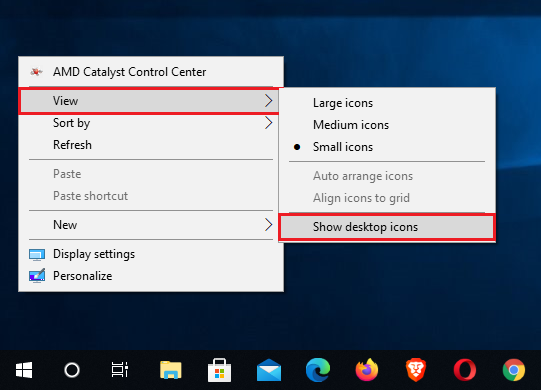This screenshot has height=390, width=541.
Task: Click the Sort by label
Action: [x=71, y=123]
